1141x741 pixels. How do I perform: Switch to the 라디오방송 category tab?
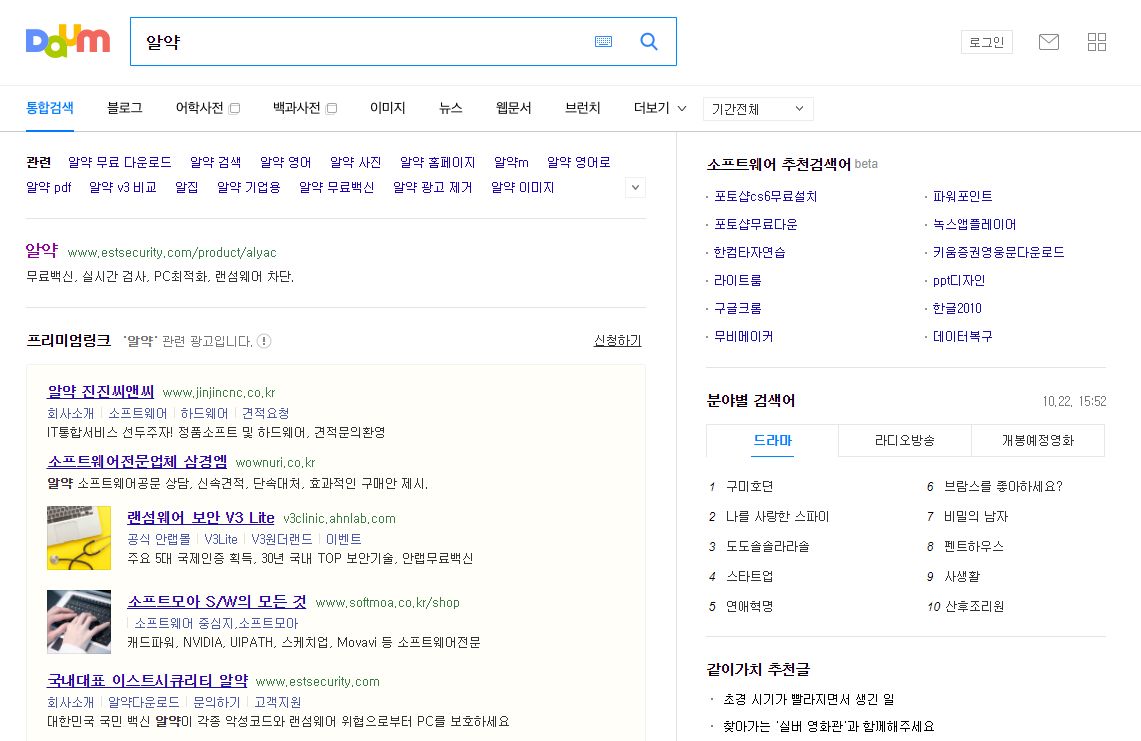[x=905, y=440]
